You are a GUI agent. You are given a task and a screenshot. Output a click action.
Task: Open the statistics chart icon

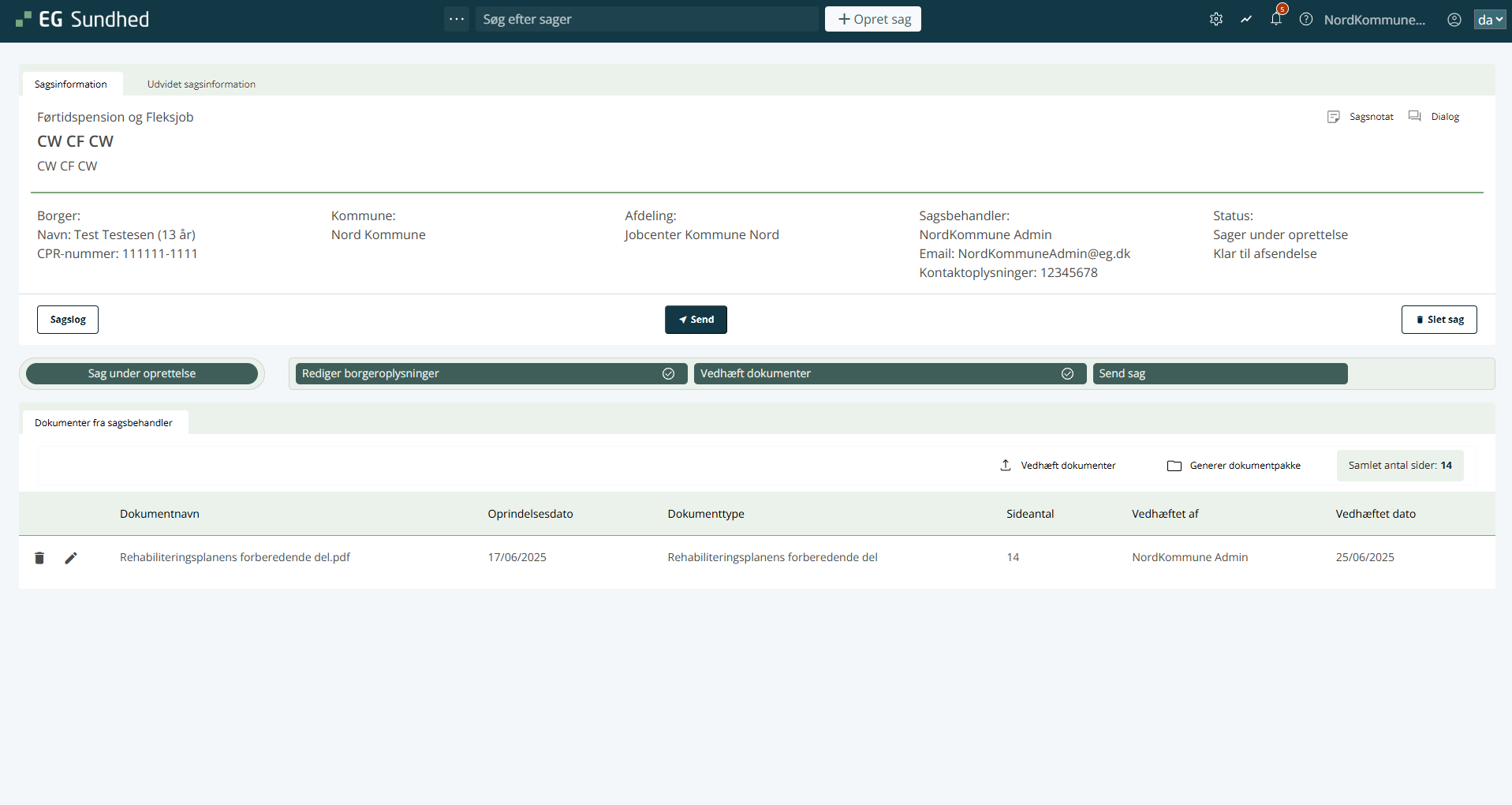point(1245,19)
